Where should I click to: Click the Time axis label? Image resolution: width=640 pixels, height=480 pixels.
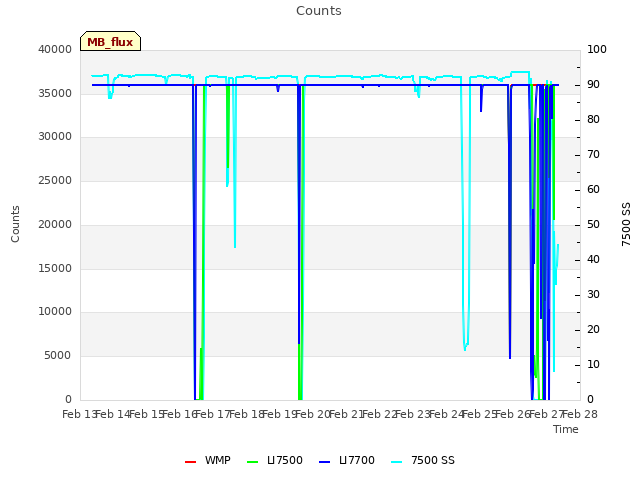tap(566, 429)
